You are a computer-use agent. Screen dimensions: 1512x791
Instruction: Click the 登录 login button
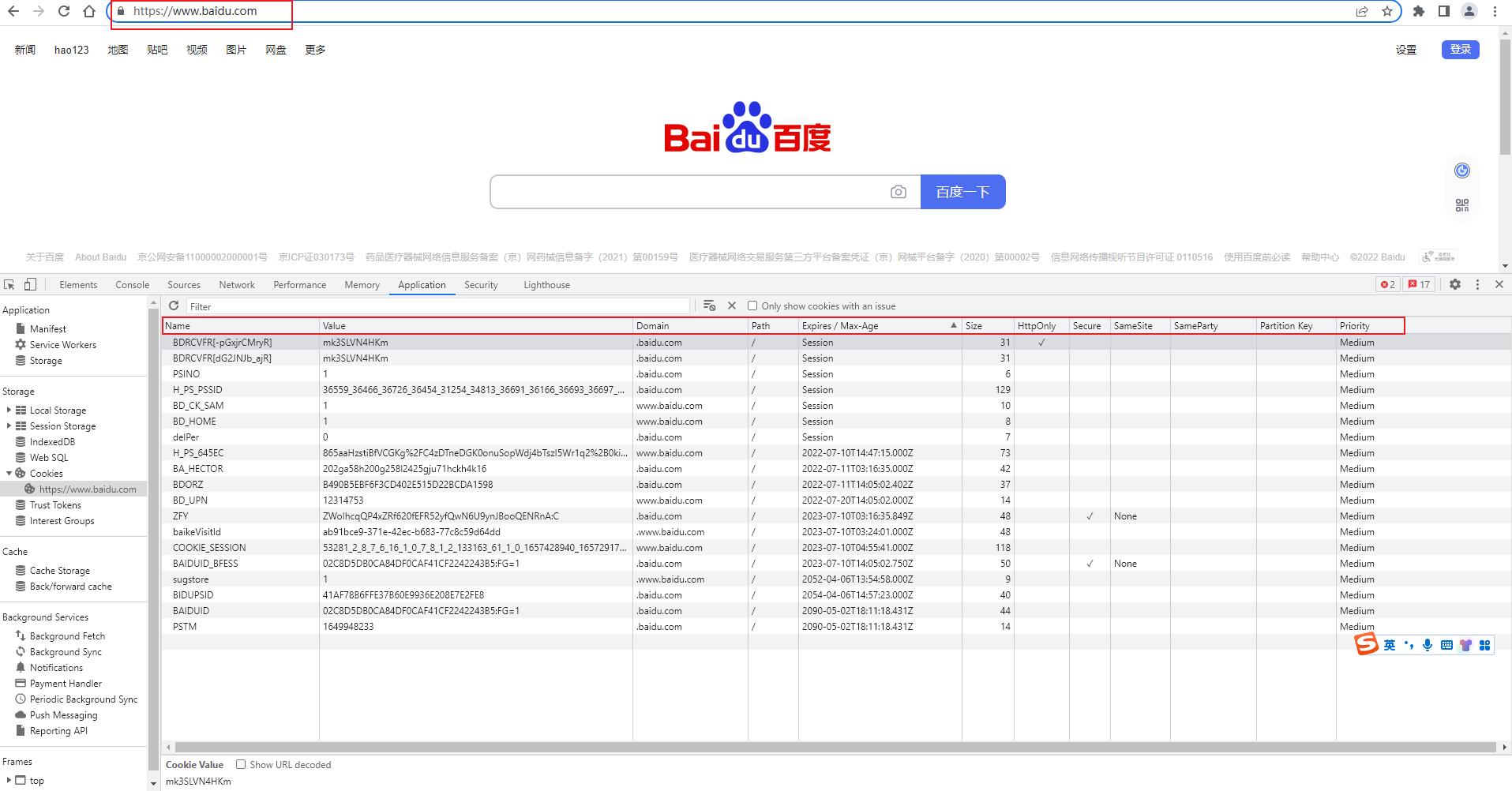tap(1461, 49)
